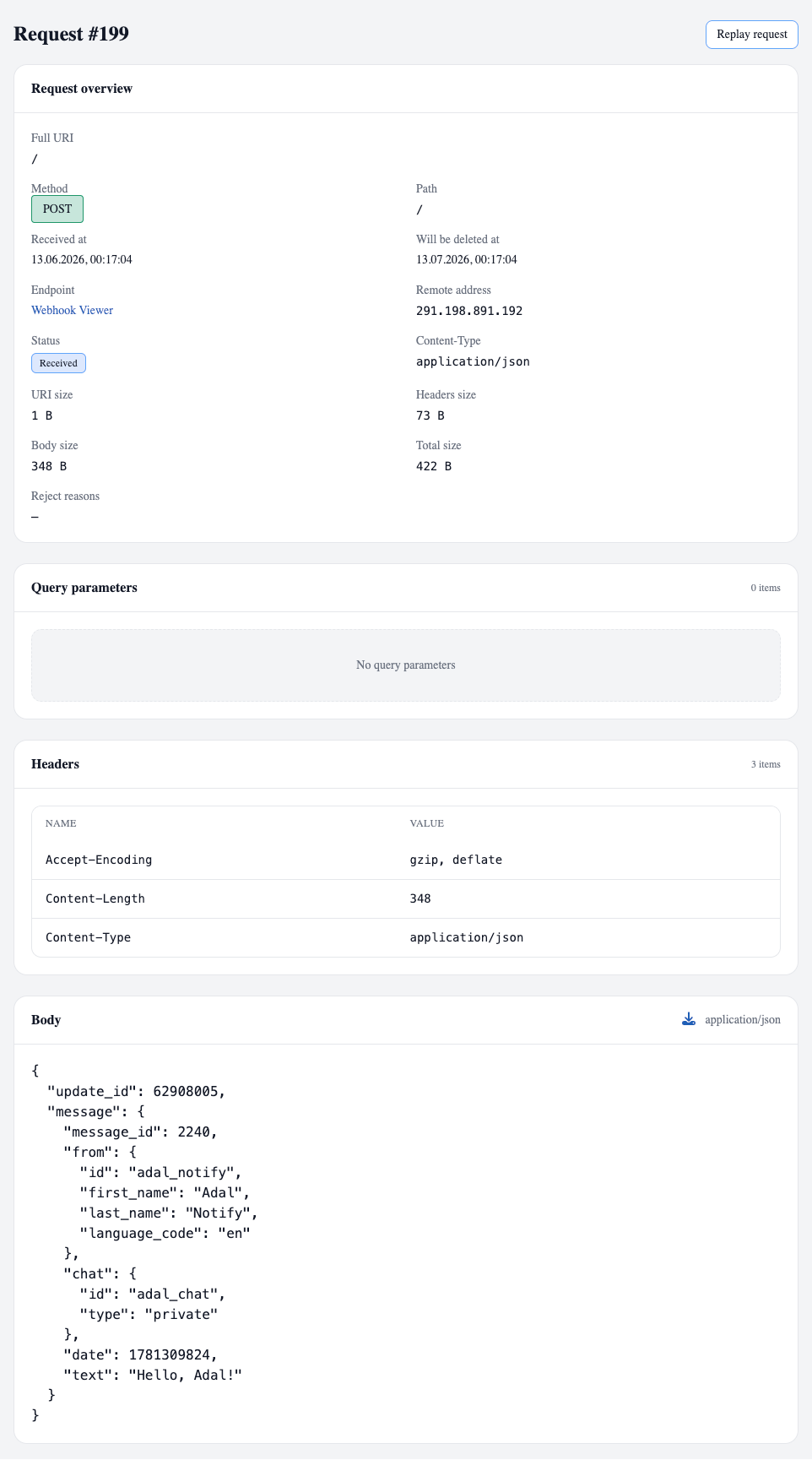This screenshot has height=1460, width=812.
Task: Click the Body size value 348 B
Action: (x=49, y=466)
